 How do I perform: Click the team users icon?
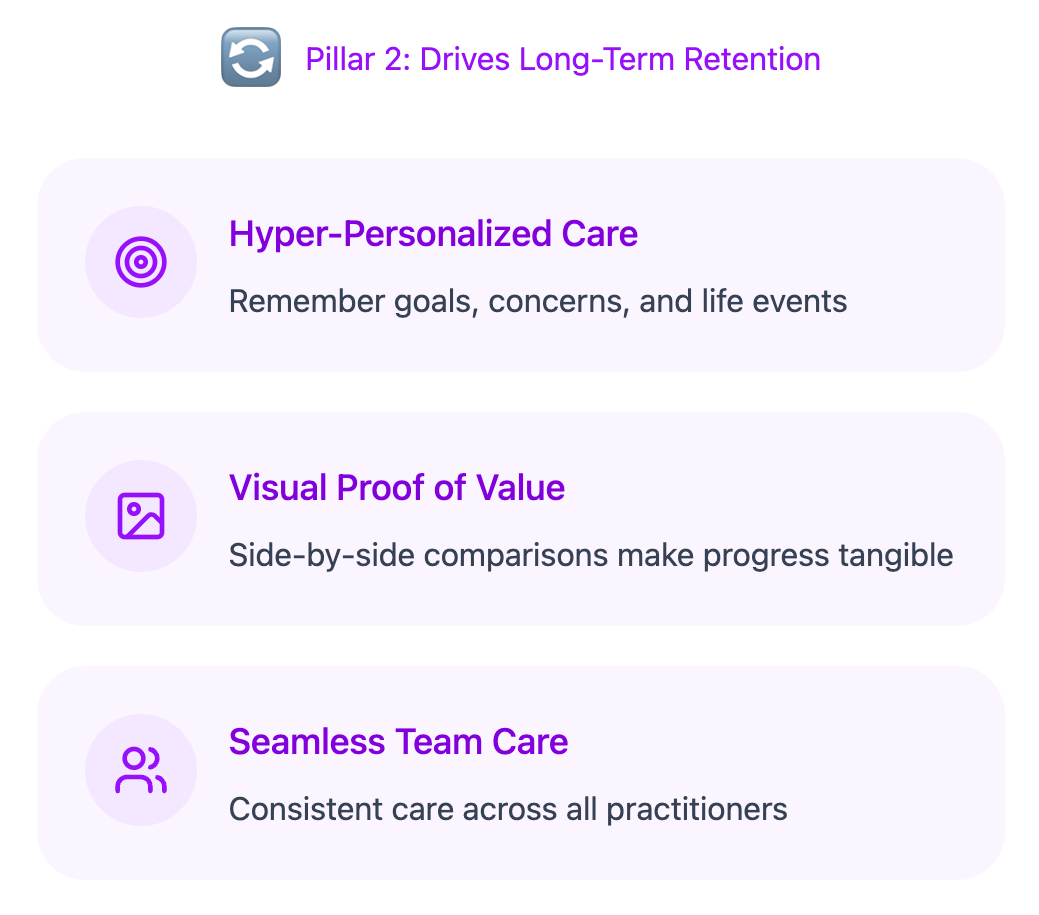(141, 771)
